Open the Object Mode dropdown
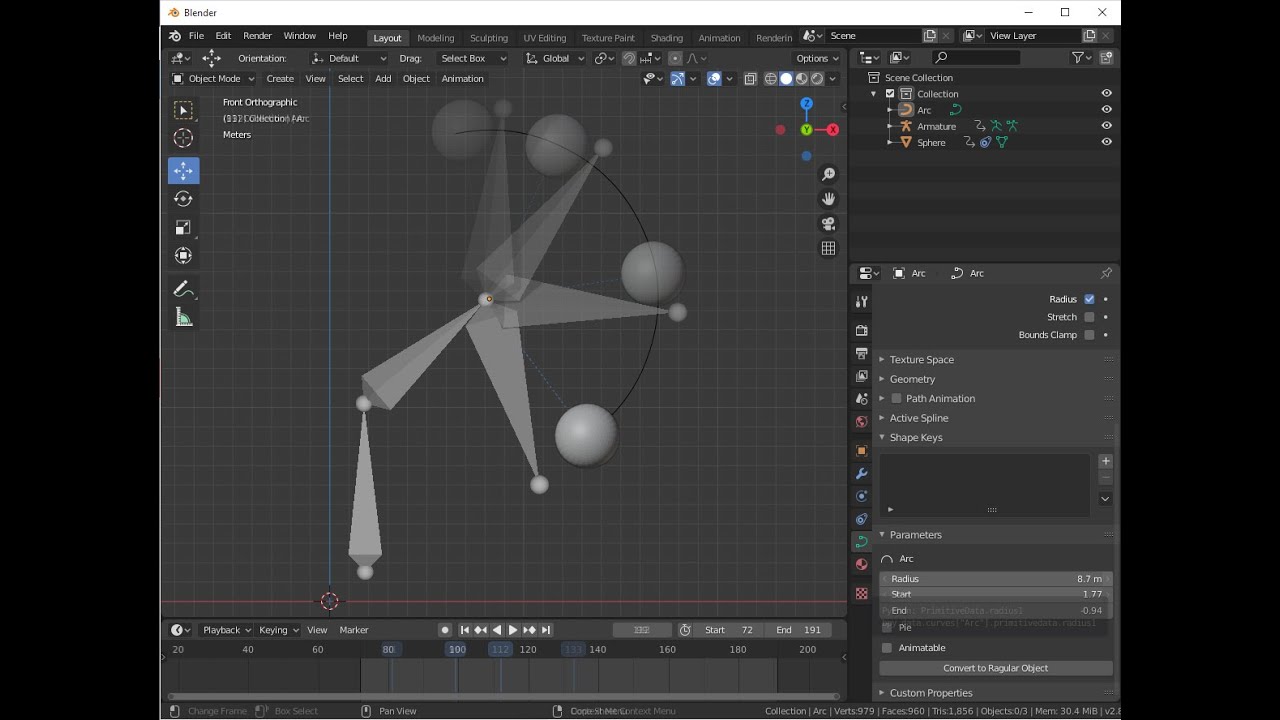1280x720 pixels. tap(213, 79)
